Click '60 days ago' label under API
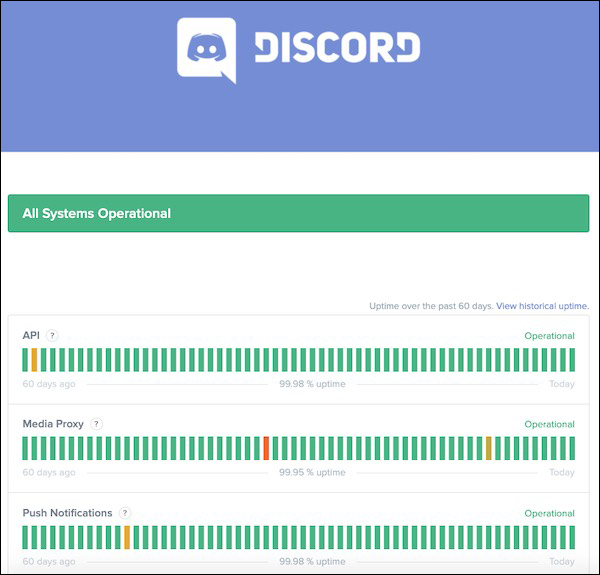Viewport: 600px width, 575px height. pos(49,384)
